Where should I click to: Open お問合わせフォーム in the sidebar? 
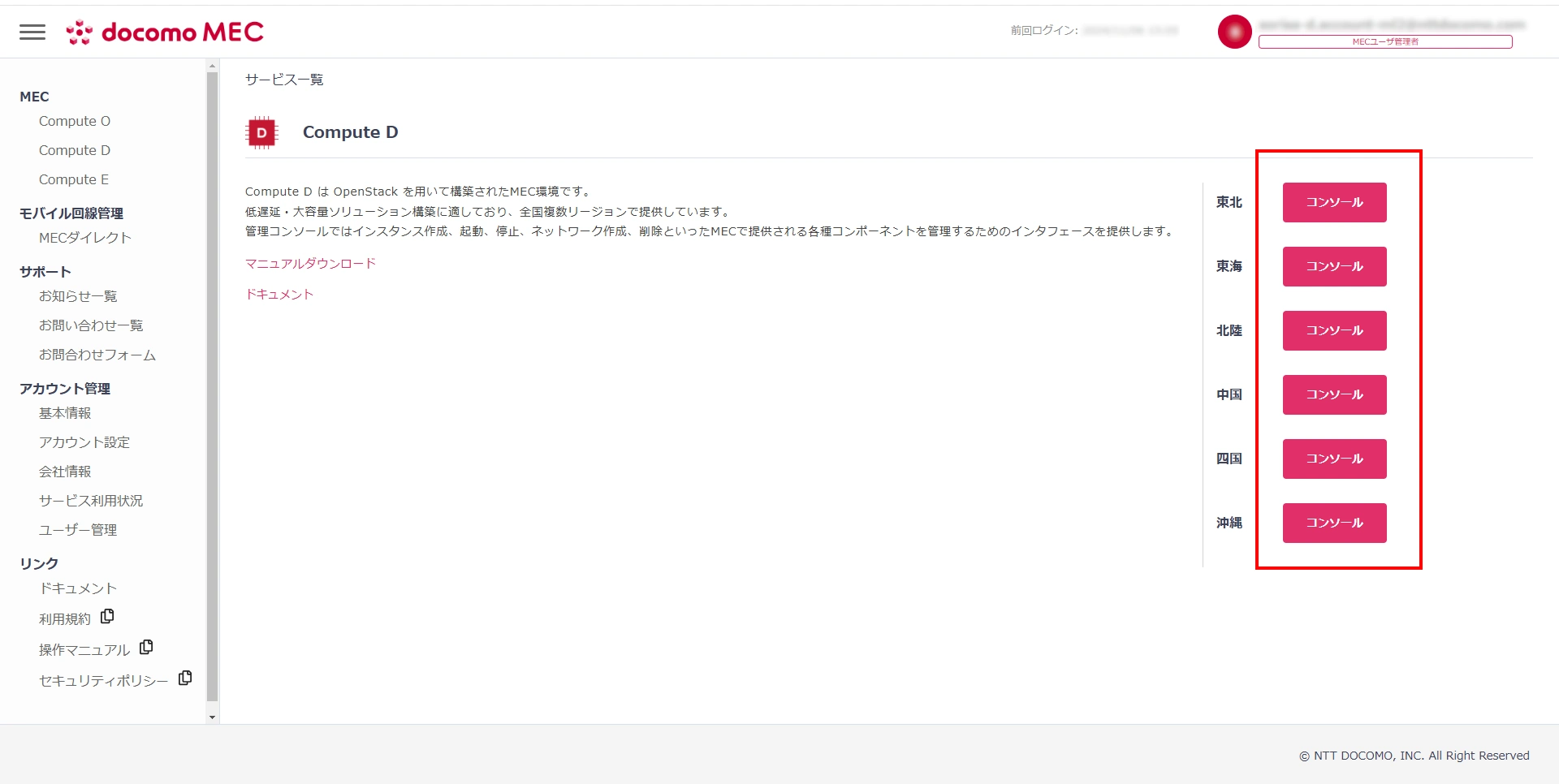97,355
